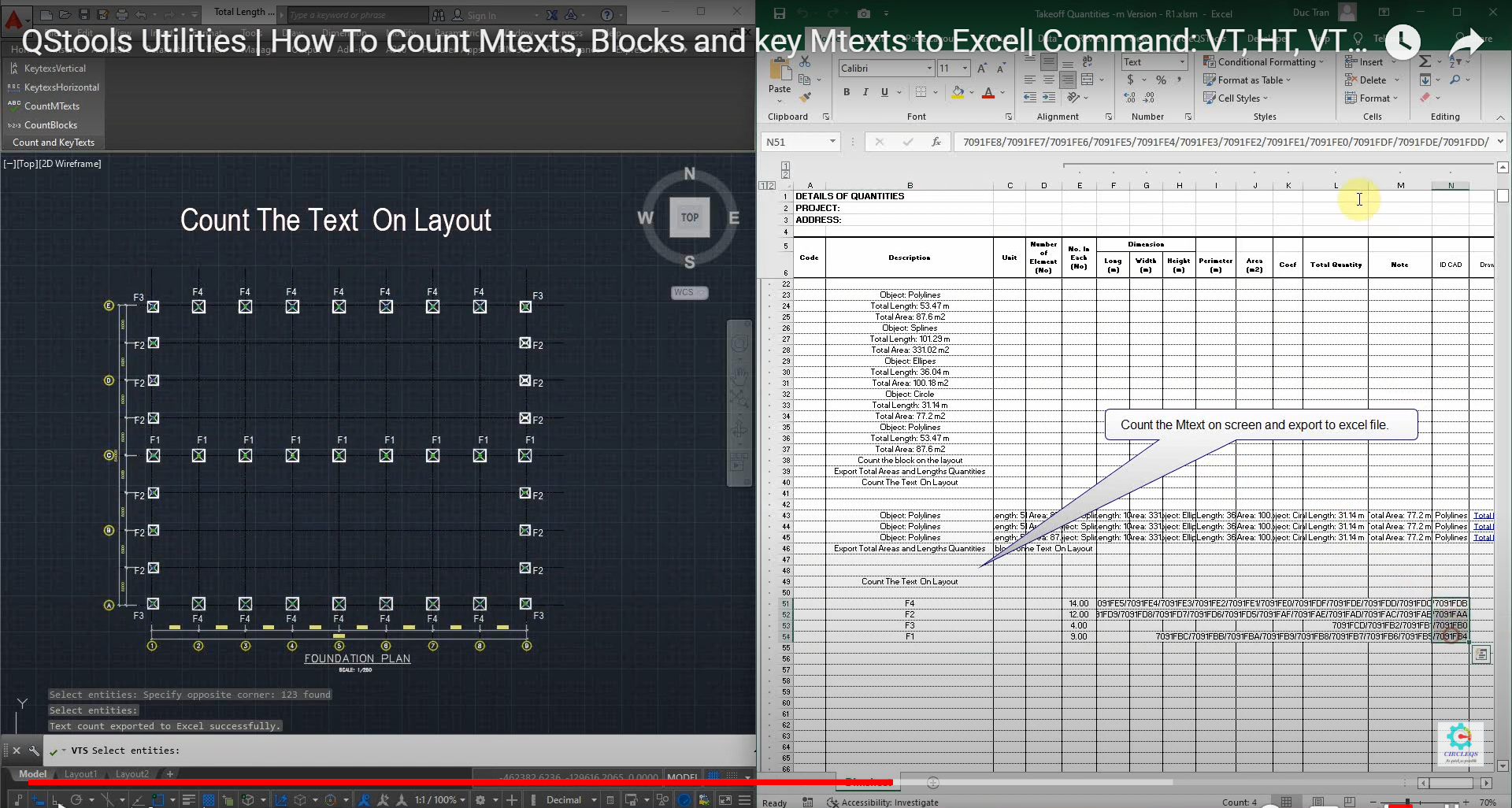Click the AutoSum sigma icon
This screenshot has width=1512, height=808.
tap(1425, 61)
